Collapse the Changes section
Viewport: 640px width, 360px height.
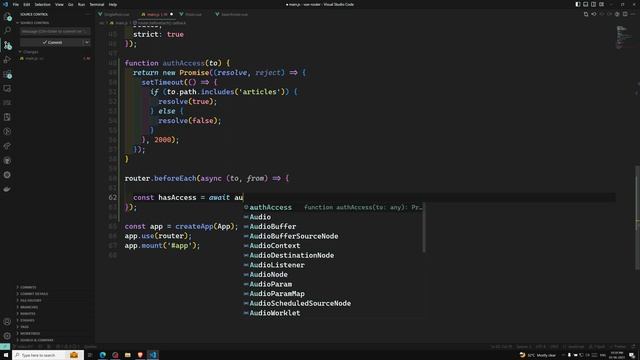31,52
